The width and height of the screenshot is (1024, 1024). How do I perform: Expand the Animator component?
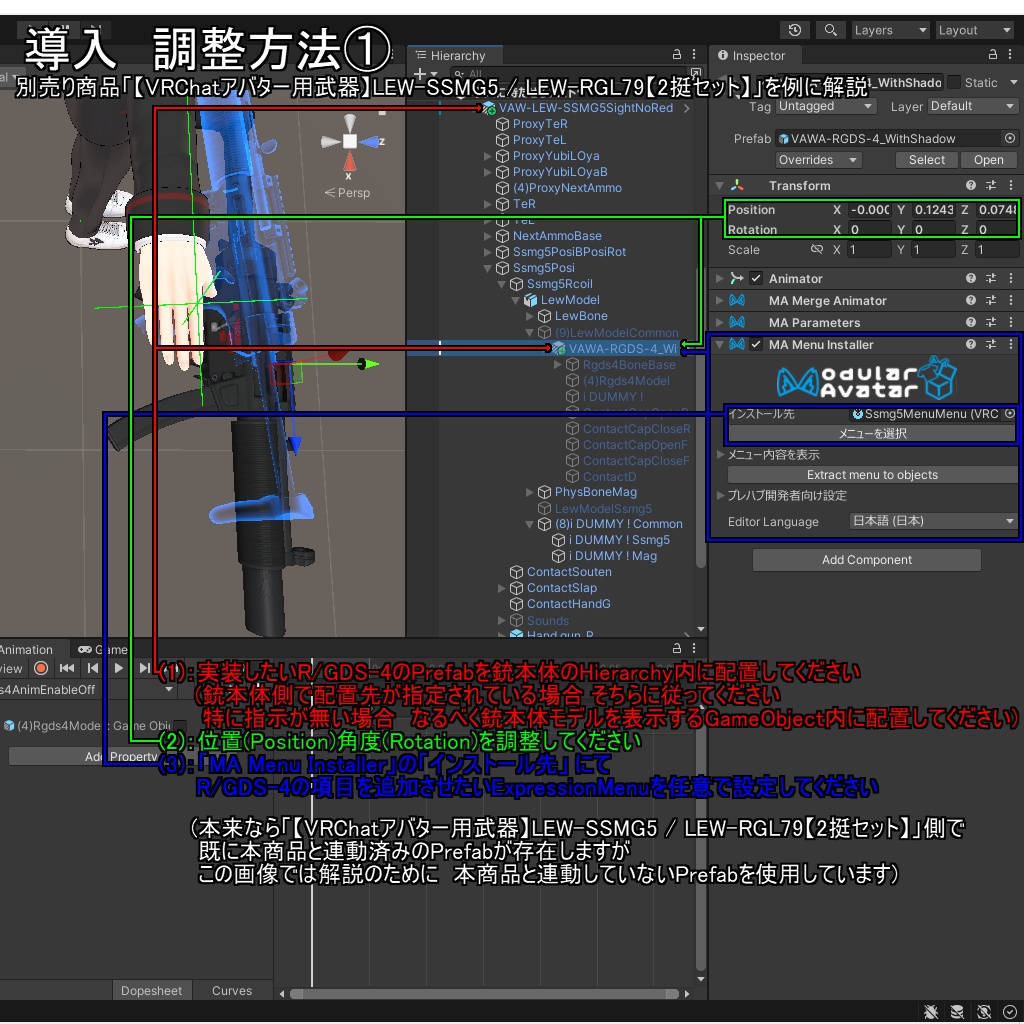(719, 278)
